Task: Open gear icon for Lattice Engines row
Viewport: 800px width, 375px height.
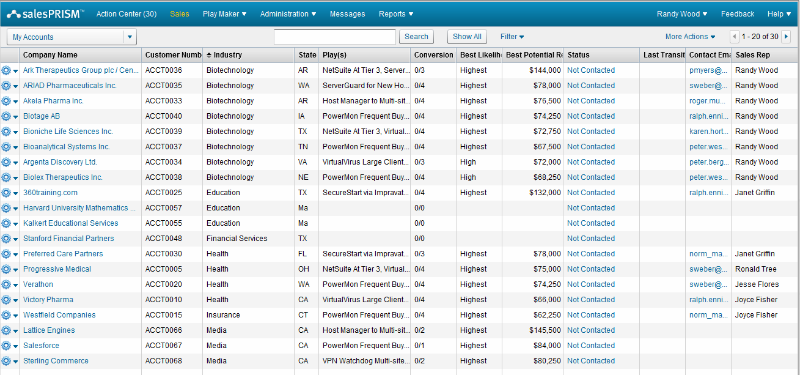Action: point(6,331)
